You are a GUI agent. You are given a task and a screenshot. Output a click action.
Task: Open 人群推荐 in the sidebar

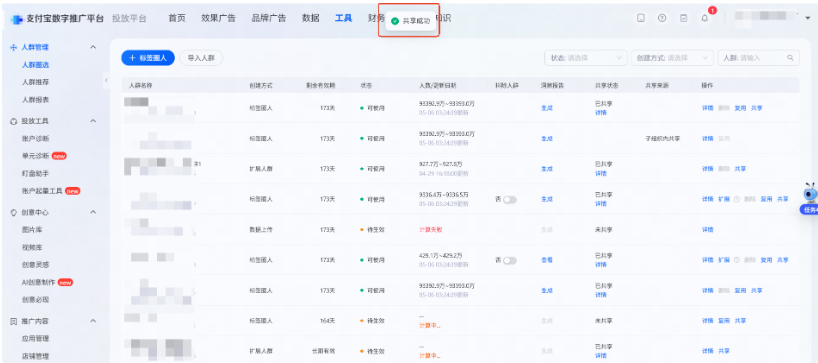[x=35, y=82]
